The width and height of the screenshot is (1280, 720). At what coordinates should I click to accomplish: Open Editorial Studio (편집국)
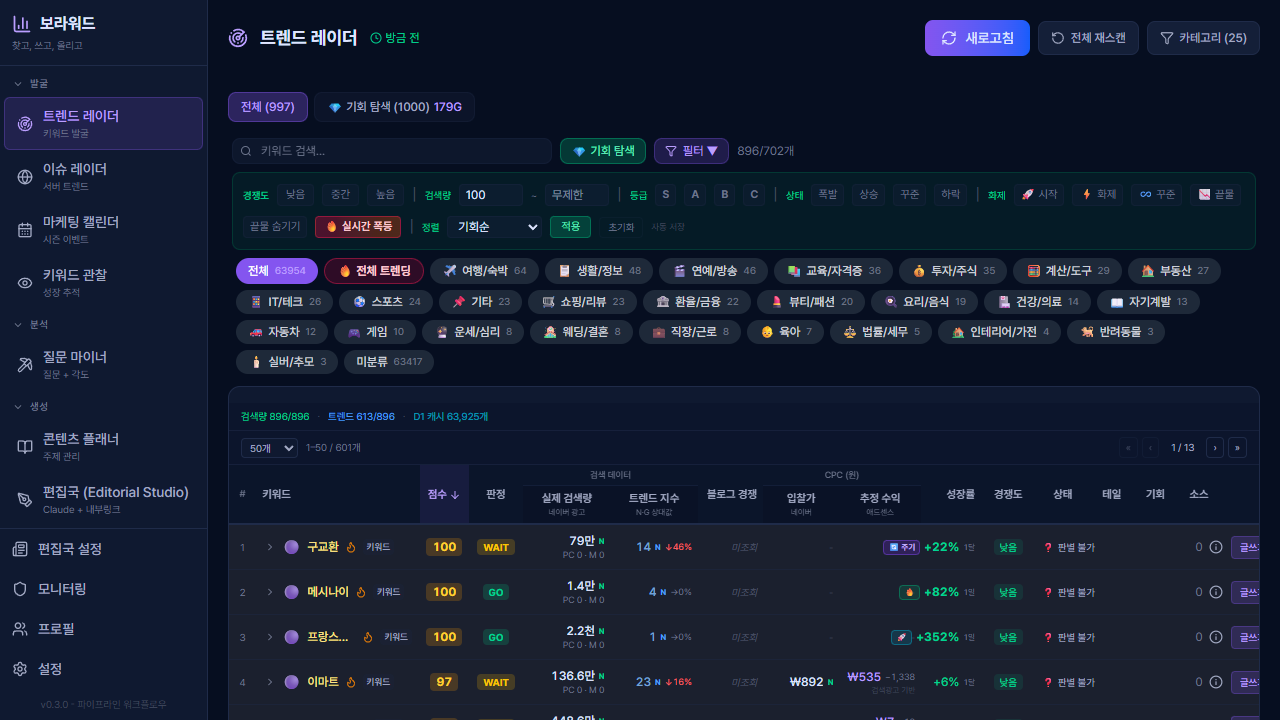[x=103, y=499]
